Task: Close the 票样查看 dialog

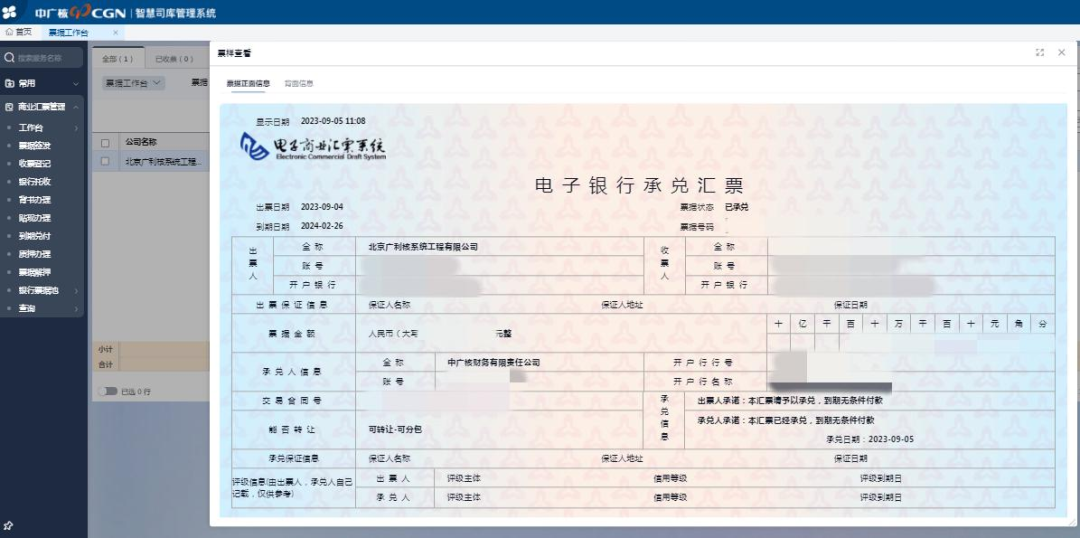Action: pos(1061,52)
